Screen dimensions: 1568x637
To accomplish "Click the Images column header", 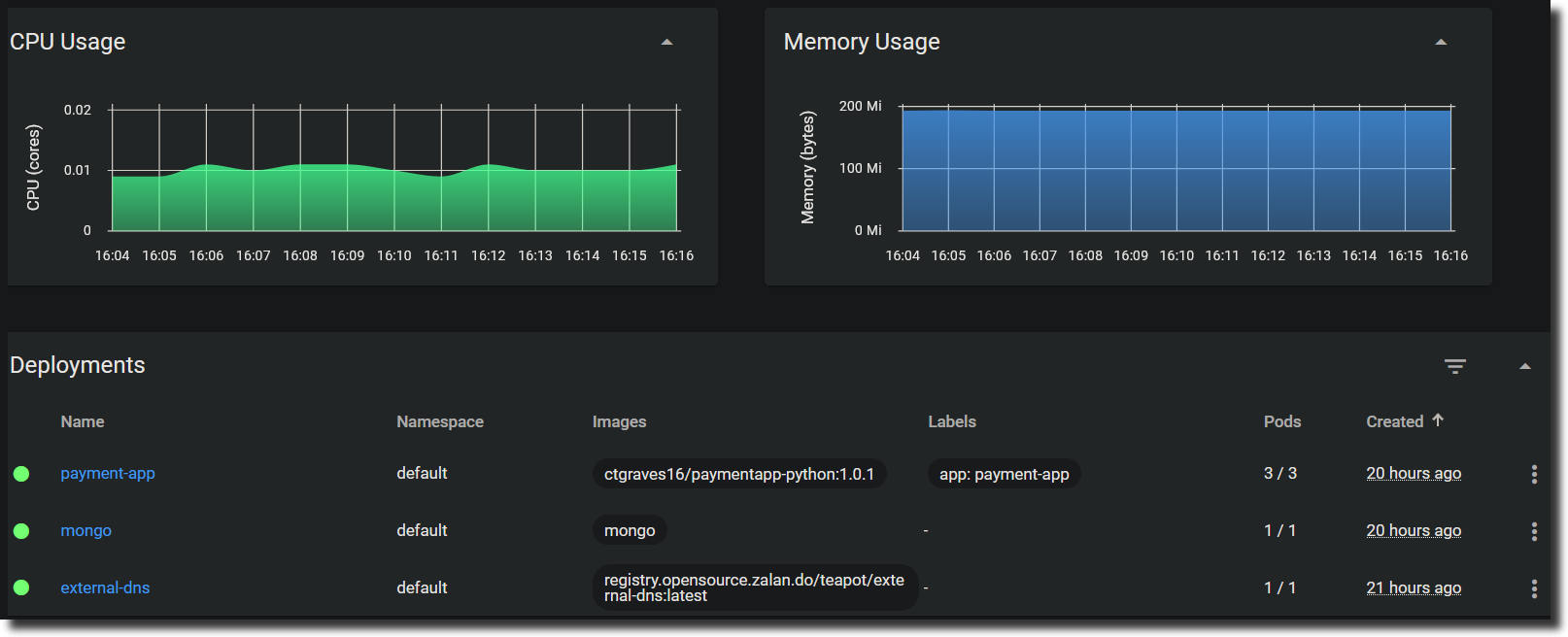I will tap(619, 421).
